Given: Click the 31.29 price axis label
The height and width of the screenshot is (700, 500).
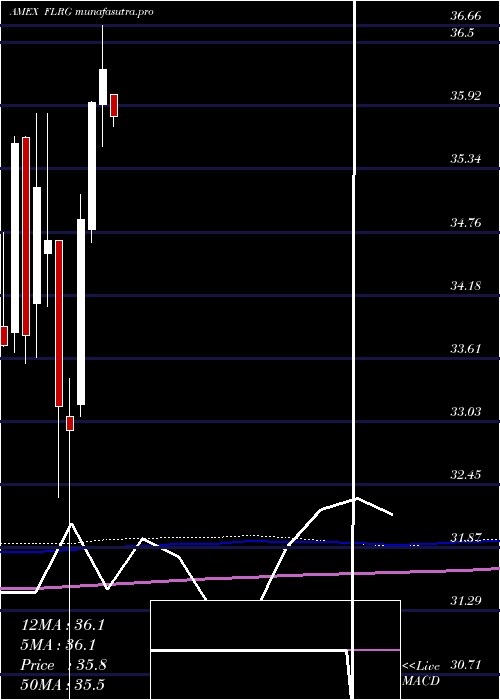Looking at the screenshot, I should coord(466,601).
